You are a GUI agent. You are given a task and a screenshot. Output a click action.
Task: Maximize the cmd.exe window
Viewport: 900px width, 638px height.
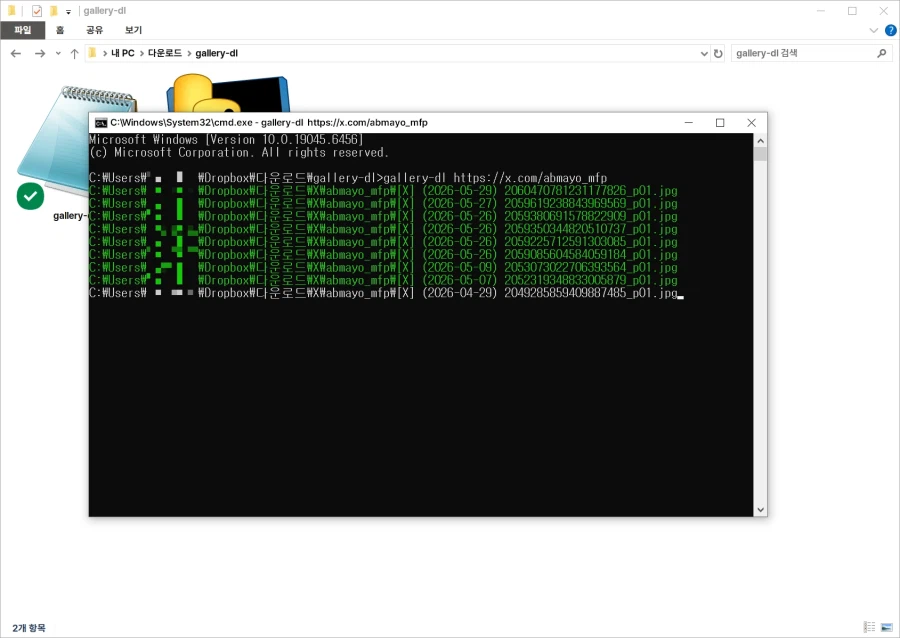pyautogui.click(x=720, y=123)
